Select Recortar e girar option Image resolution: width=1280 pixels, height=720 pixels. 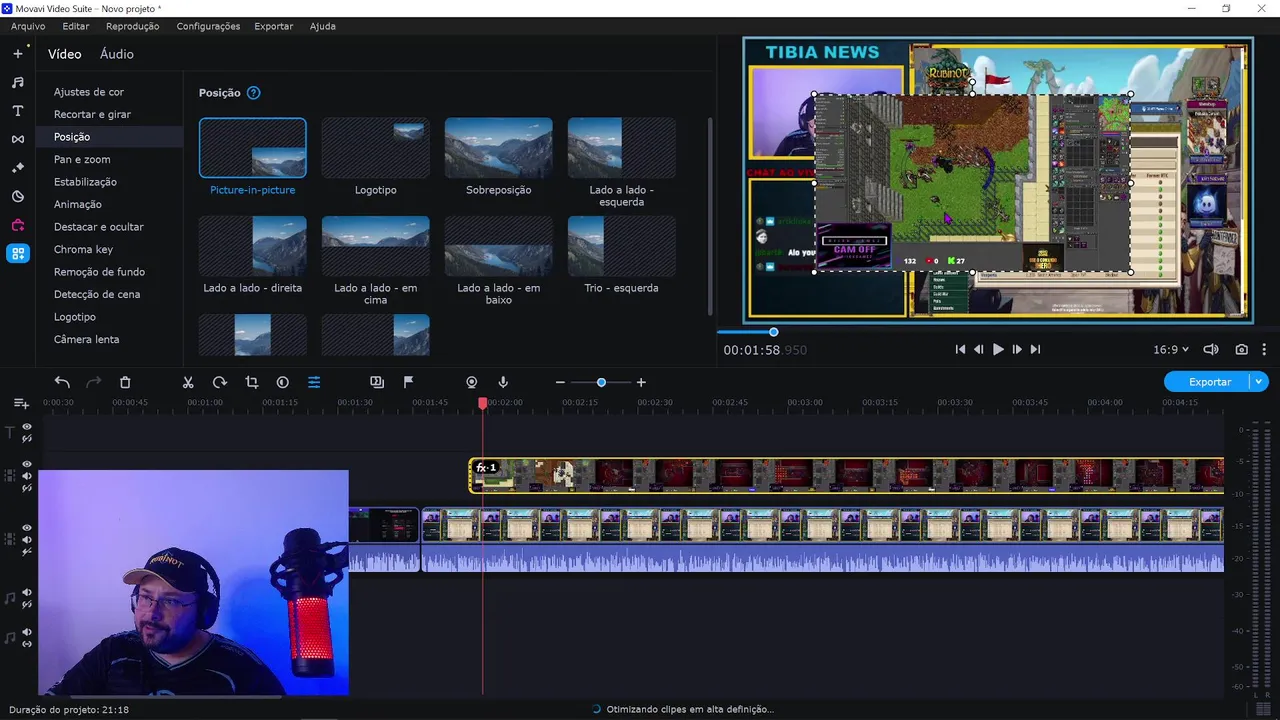(92, 114)
